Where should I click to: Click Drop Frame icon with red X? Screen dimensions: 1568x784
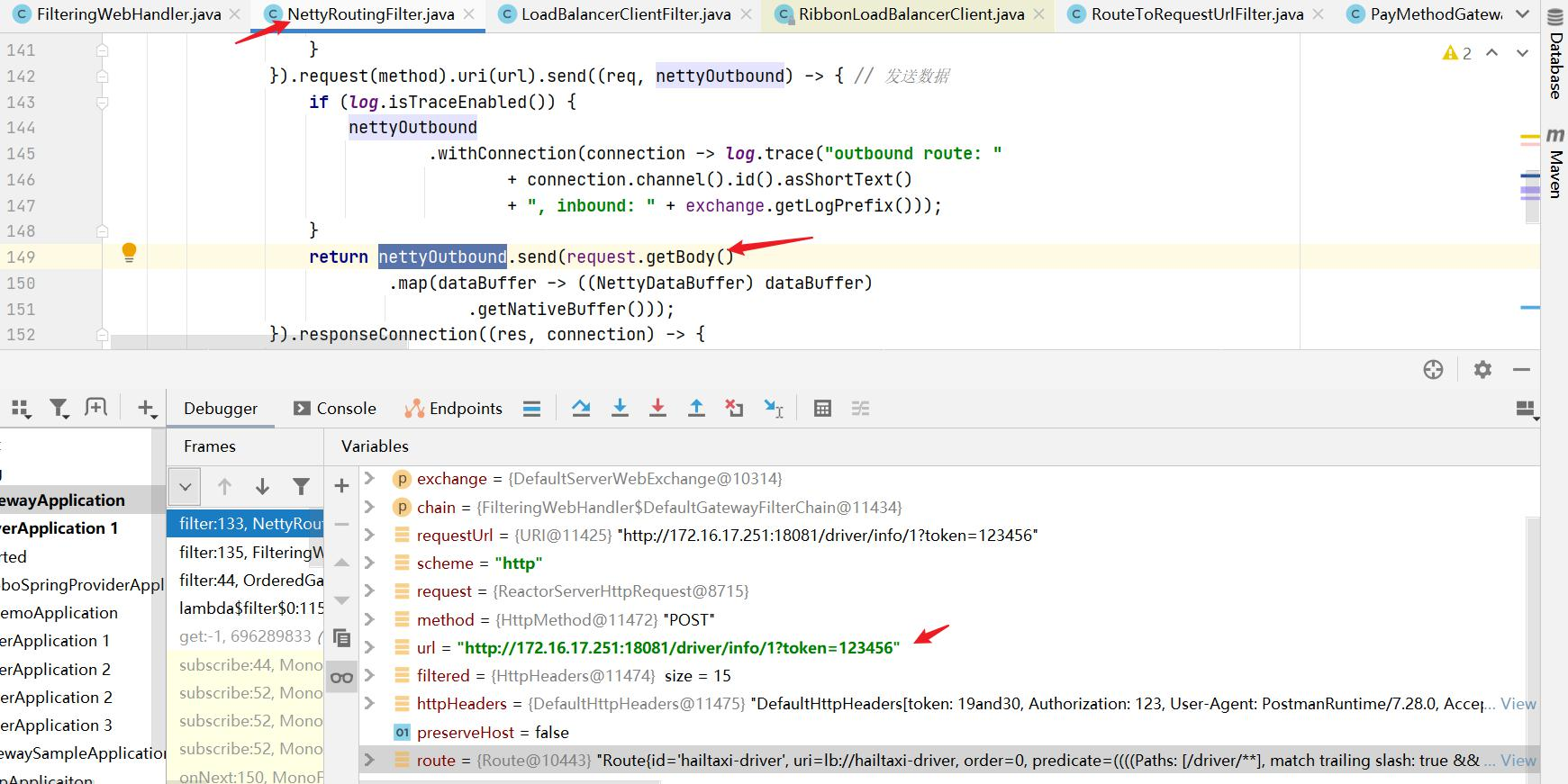pos(734,409)
